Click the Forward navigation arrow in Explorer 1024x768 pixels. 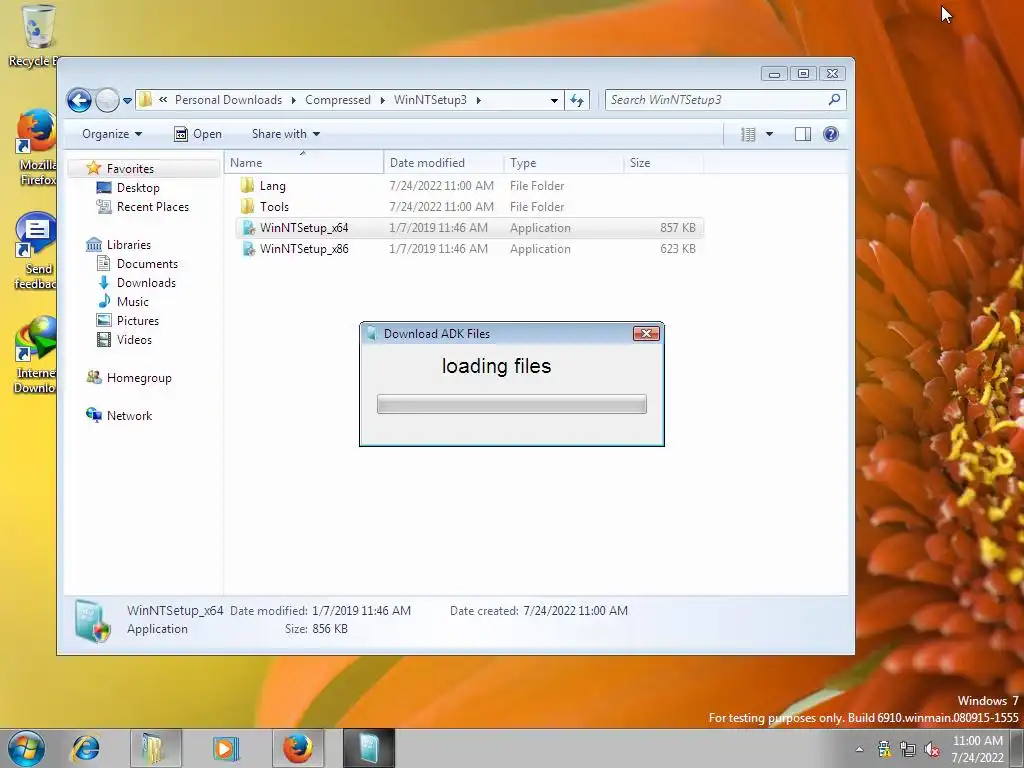pyautogui.click(x=107, y=101)
